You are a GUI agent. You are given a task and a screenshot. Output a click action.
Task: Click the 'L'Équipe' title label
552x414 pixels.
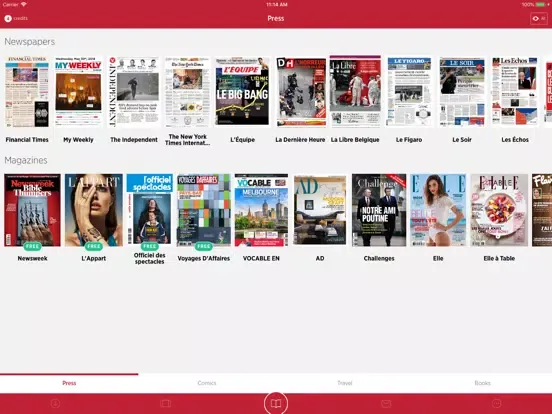click(242, 140)
